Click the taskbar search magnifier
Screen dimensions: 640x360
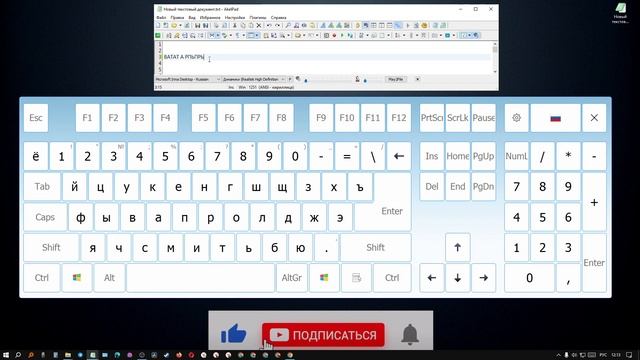tap(18, 355)
